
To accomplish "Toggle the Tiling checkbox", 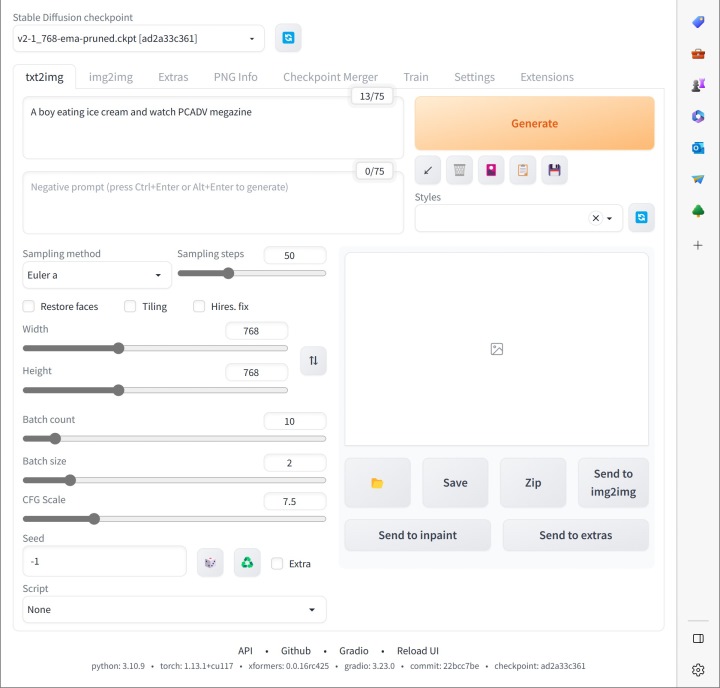I will click(x=130, y=306).
